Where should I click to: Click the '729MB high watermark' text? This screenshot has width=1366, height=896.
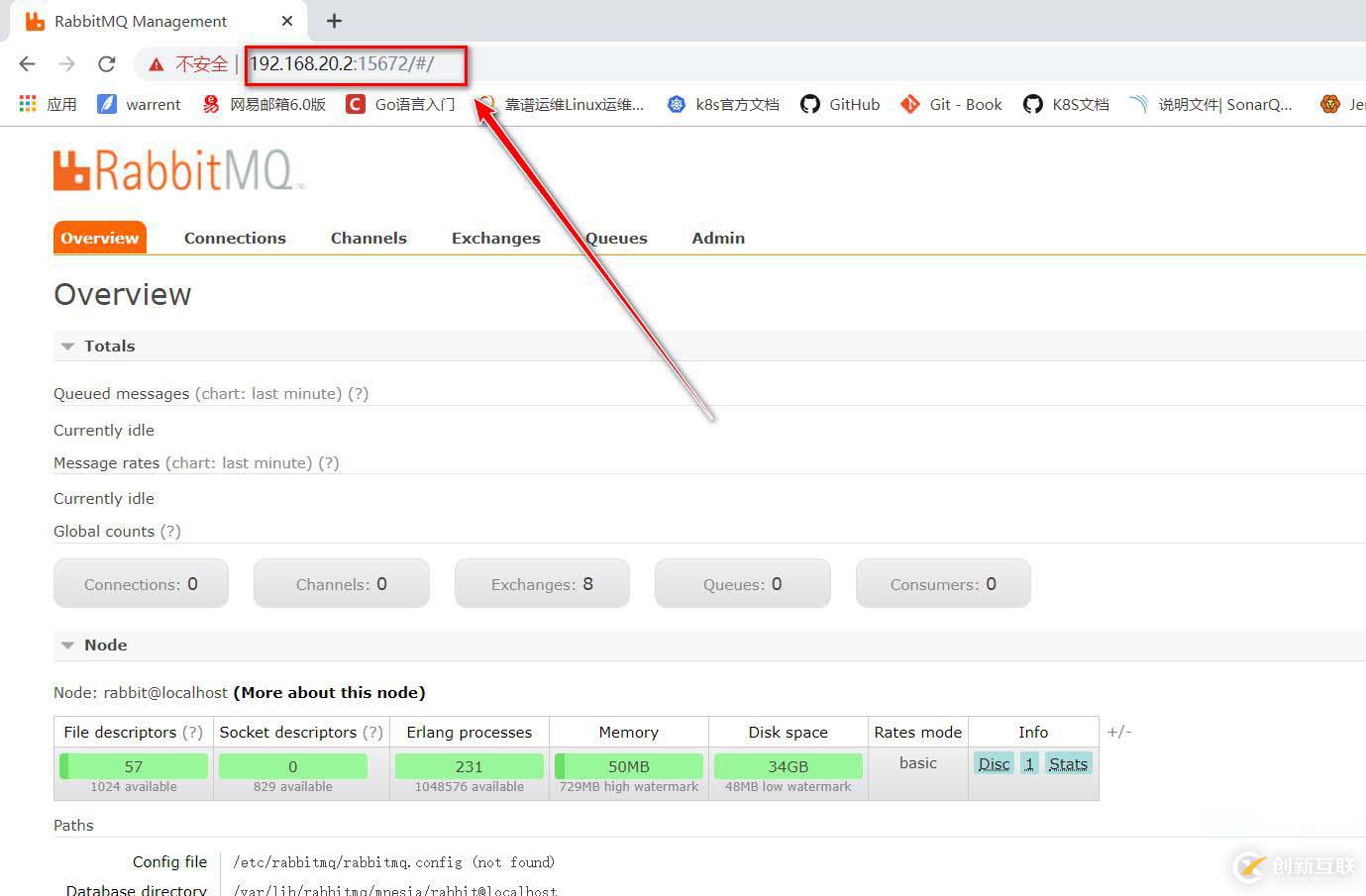(x=629, y=787)
